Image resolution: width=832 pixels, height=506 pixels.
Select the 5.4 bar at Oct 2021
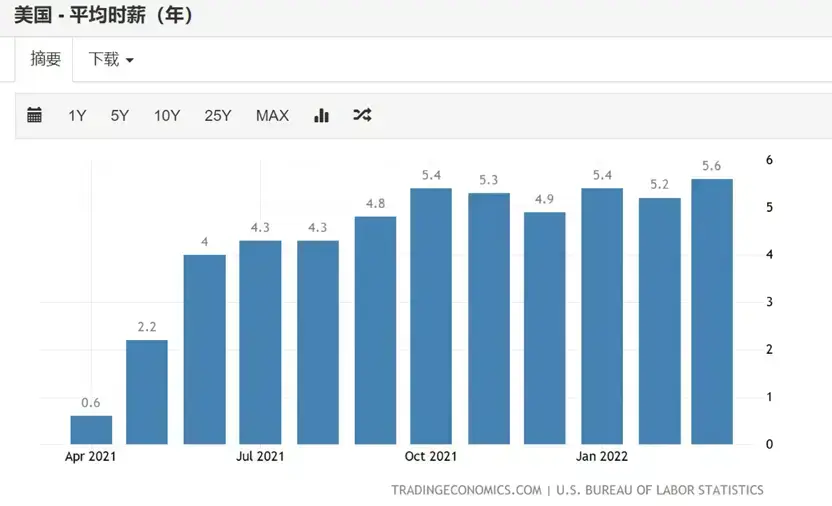(431, 316)
